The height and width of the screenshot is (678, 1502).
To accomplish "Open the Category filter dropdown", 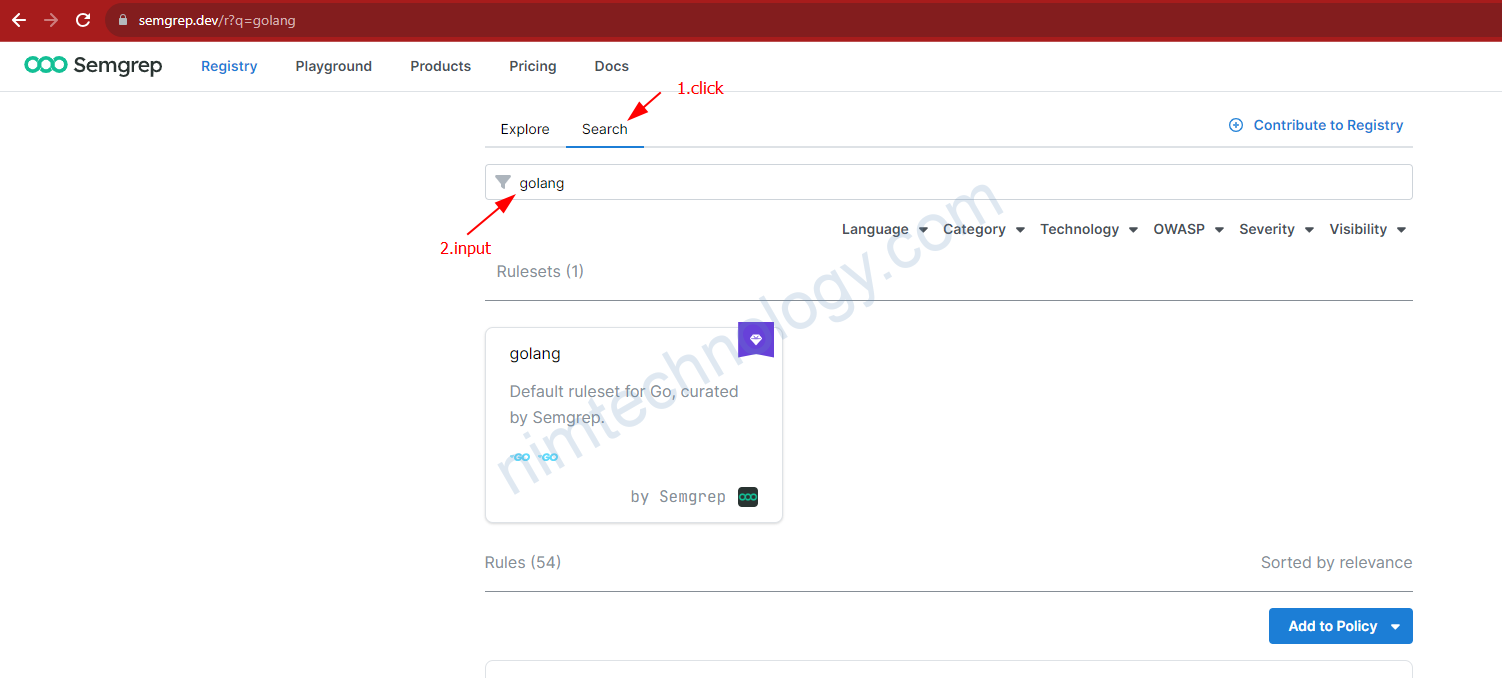I will click(983, 229).
